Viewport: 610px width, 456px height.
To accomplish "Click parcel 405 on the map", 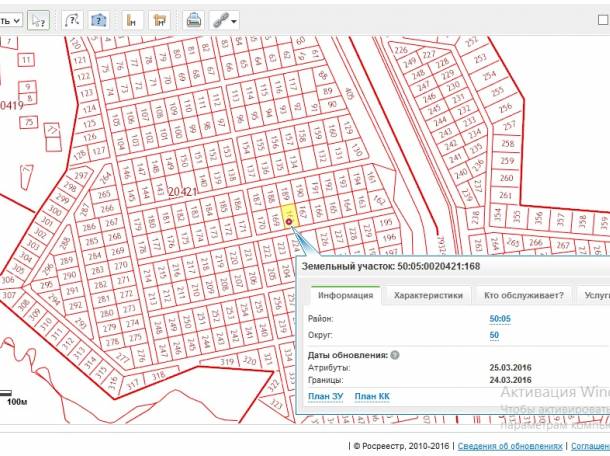I will coord(349,93).
